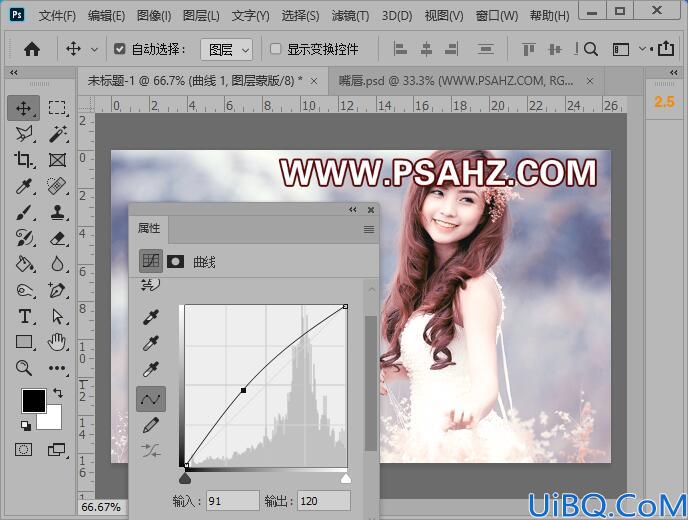
Task: Select the Rectangular Marquee tool
Action: 57,108
